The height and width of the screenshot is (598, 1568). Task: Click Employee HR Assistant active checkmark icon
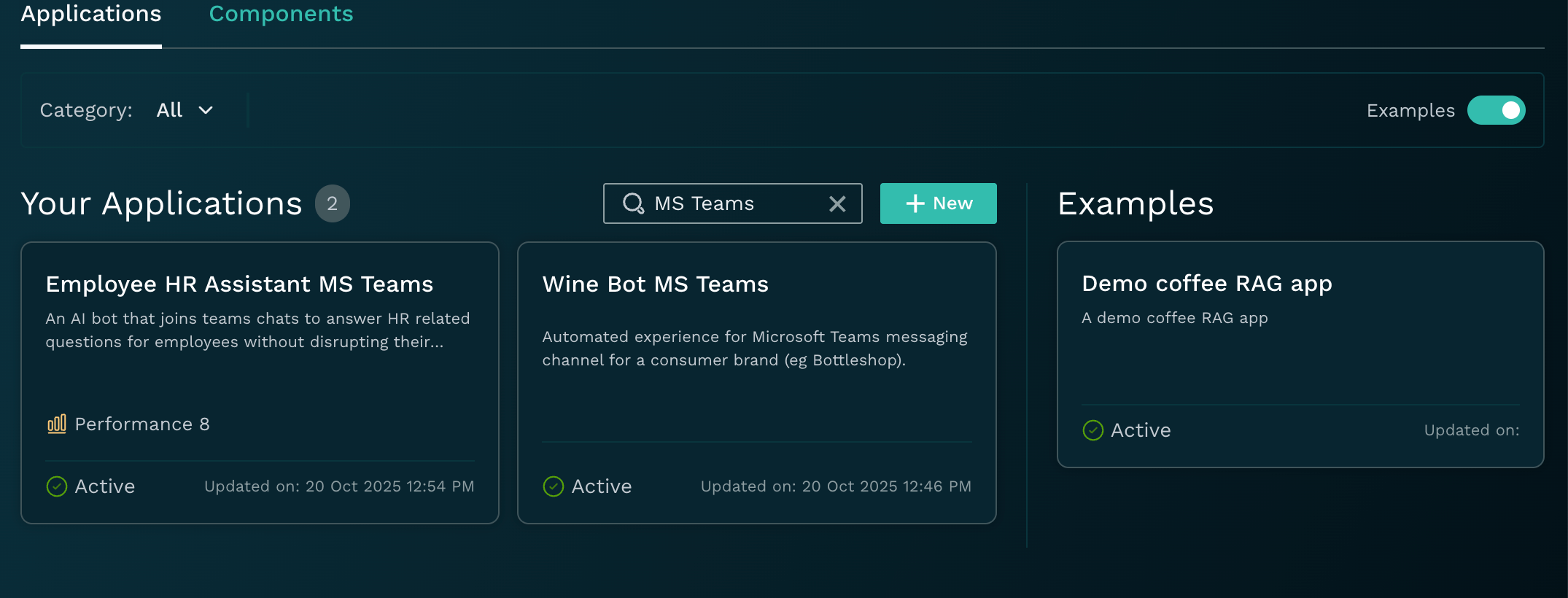pyautogui.click(x=57, y=486)
